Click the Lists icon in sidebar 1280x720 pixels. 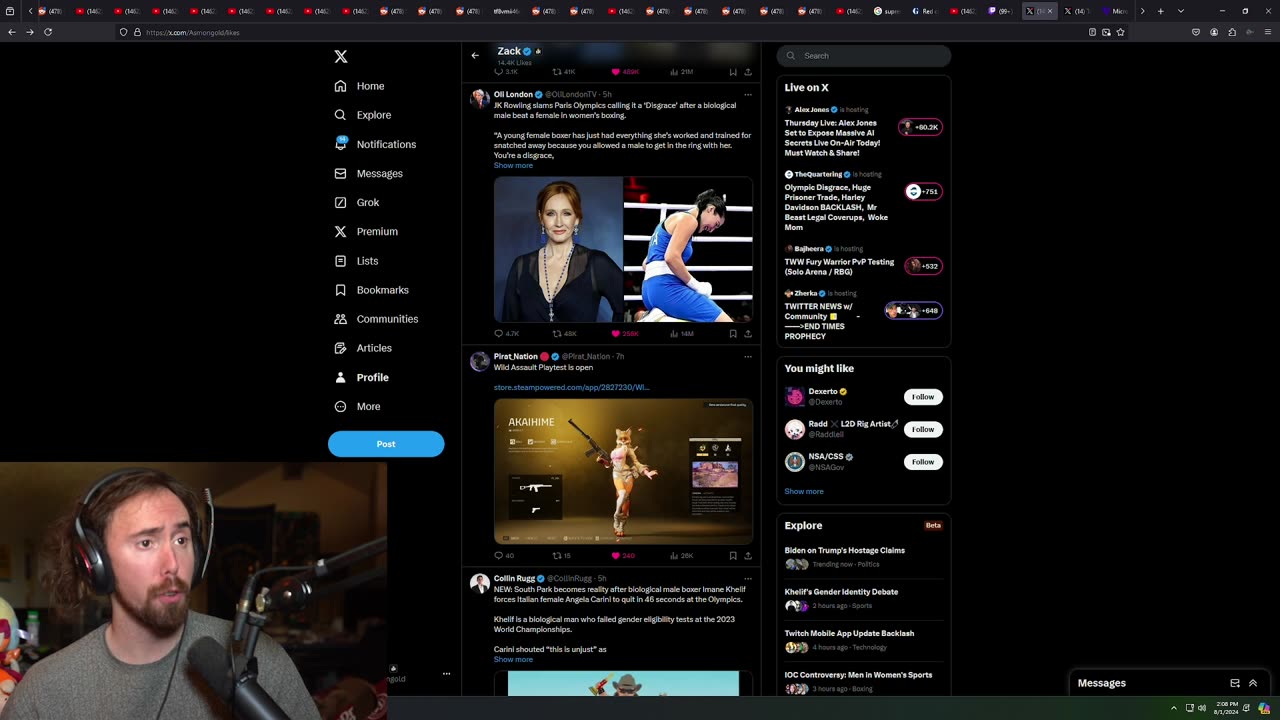[x=340, y=261]
